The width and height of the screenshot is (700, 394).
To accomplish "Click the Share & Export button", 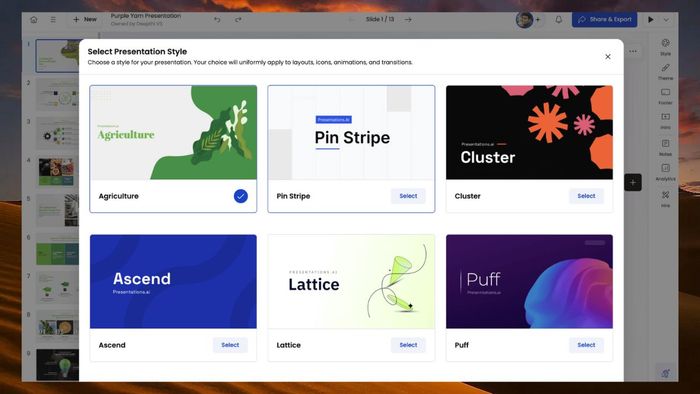I will click(604, 19).
